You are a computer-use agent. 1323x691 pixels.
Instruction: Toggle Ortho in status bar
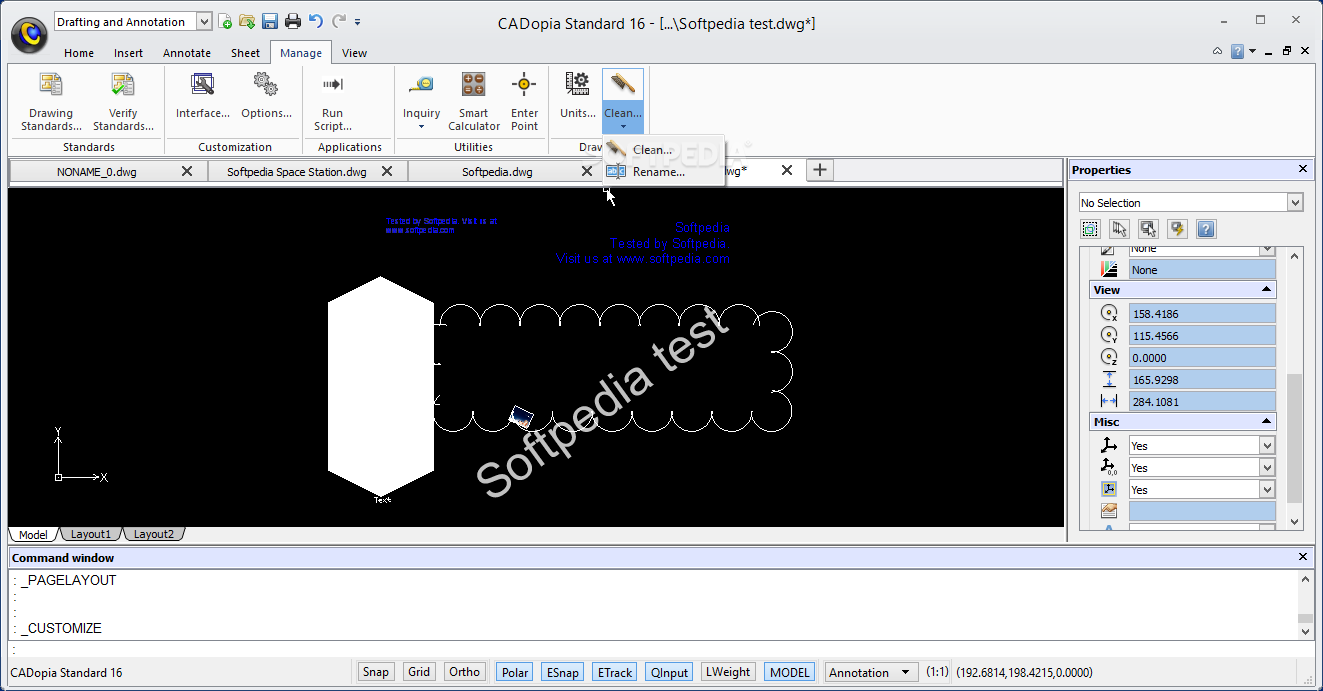tap(465, 672)
